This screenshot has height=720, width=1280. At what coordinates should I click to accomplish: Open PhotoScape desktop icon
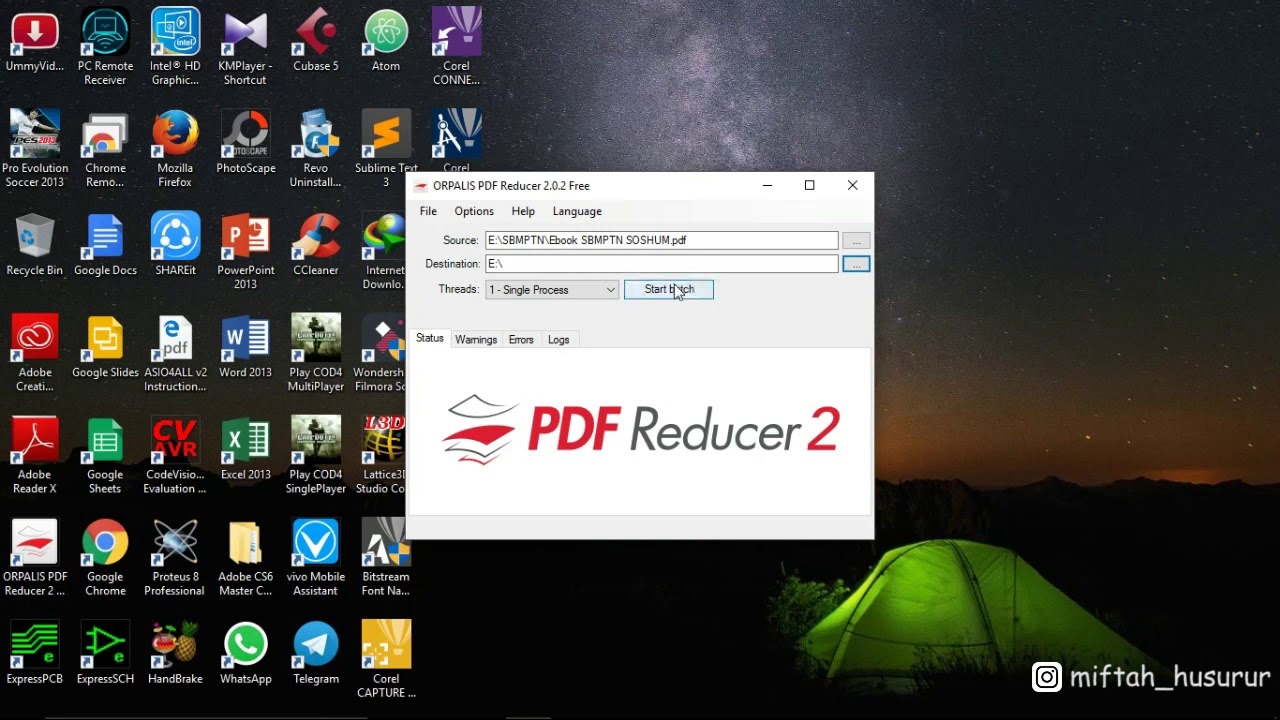[245, 143]
